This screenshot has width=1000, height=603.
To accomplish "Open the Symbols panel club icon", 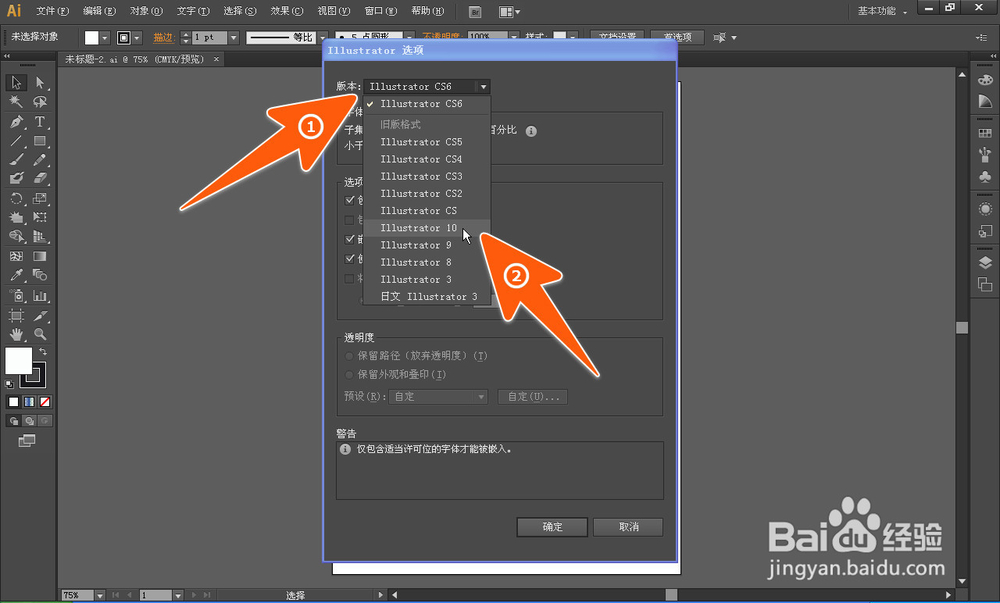I will point(985,177).
